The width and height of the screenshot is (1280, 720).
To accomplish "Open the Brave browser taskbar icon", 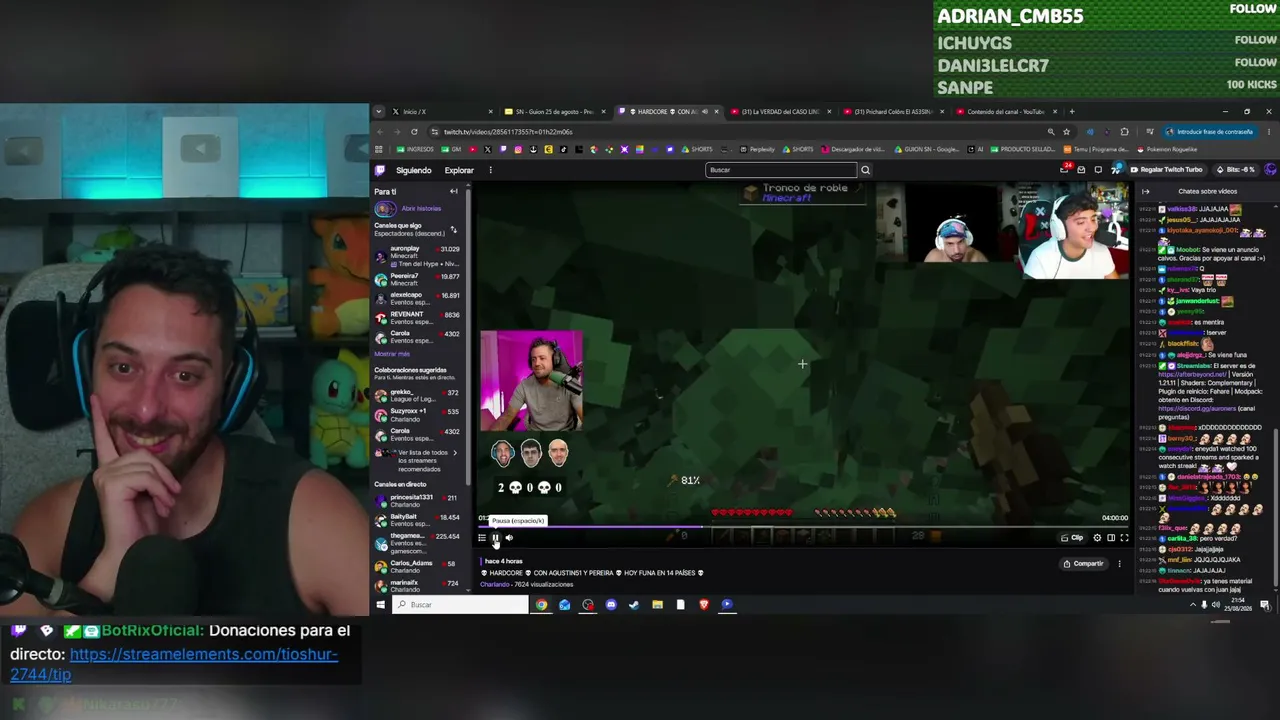I will click(704, 605).
